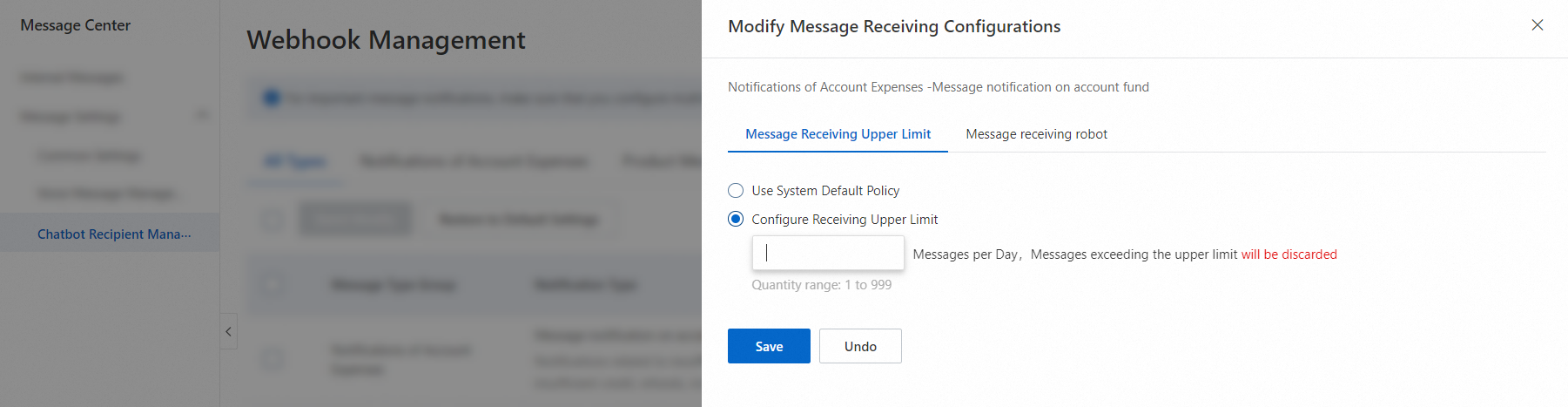Click the Webhook Management page heading
This screenshot has height=407, width=1568.
click(x=386, y=40)
